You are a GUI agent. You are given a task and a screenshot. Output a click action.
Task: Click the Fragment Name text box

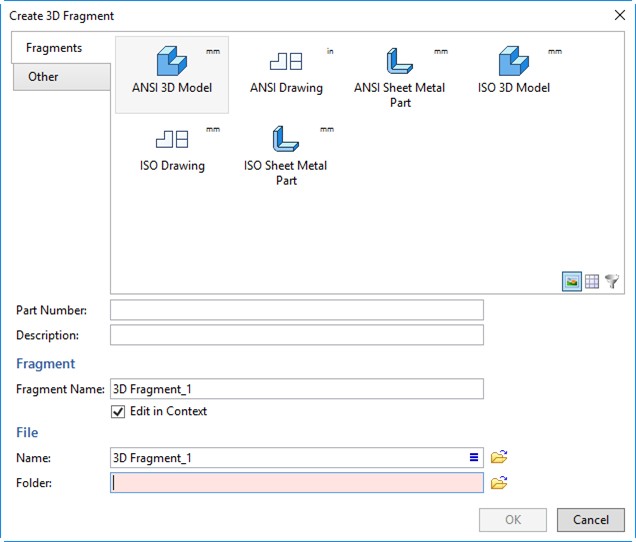(x=296, y=389)
